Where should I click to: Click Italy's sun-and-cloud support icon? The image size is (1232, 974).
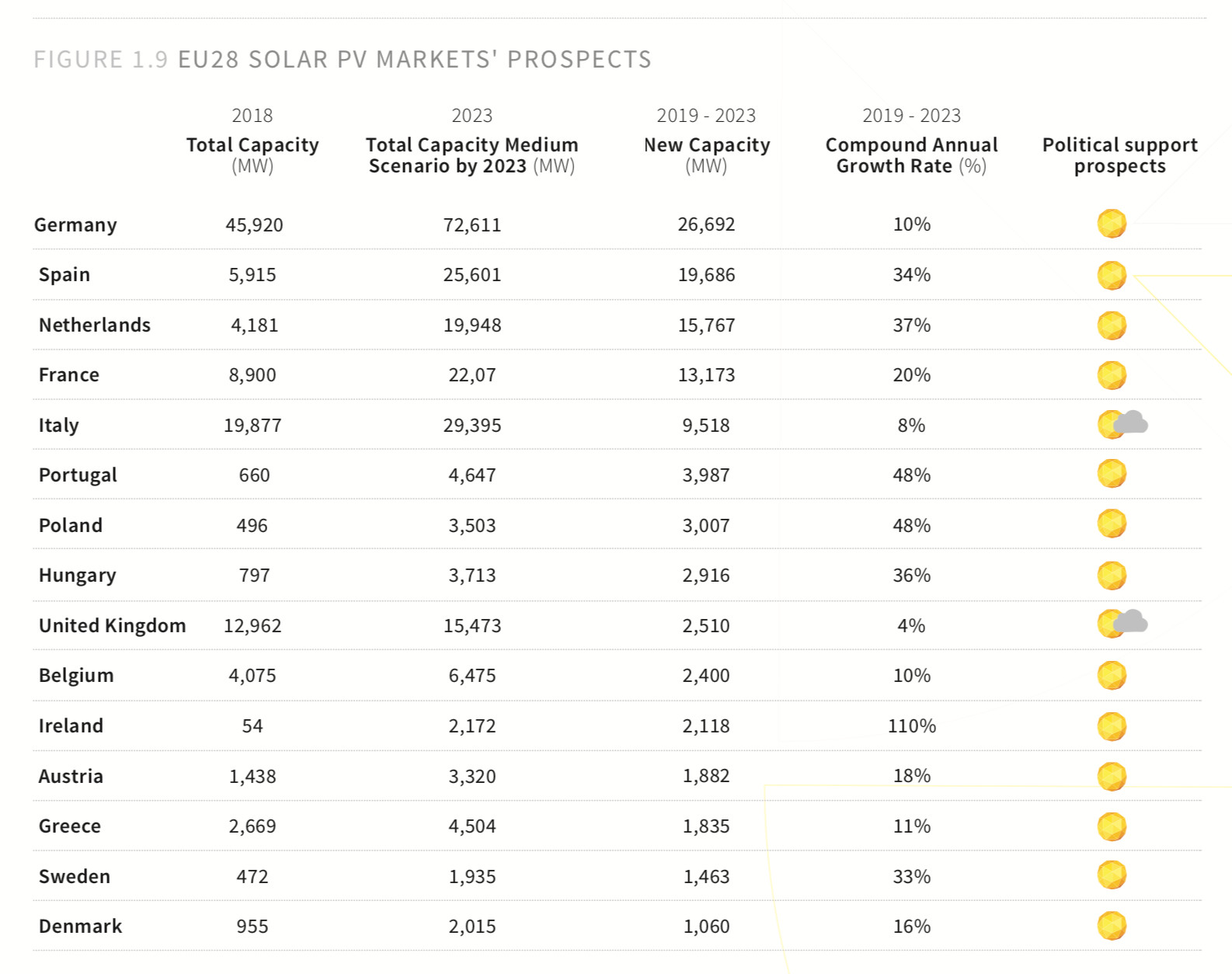tap(1122, 424)
